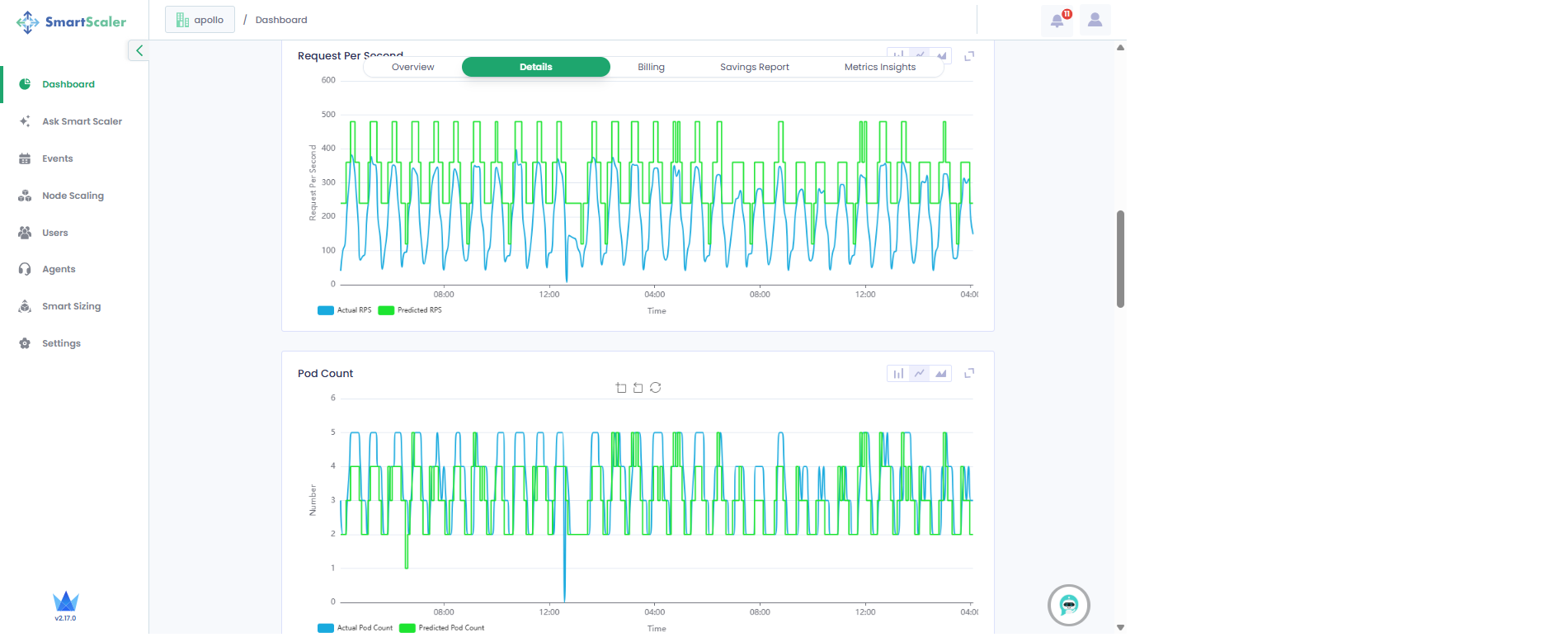Toggle Actual RPS legend swatch
Image resolution: width=1568 pixels, height=642 pixels.
tap(326, 311)
